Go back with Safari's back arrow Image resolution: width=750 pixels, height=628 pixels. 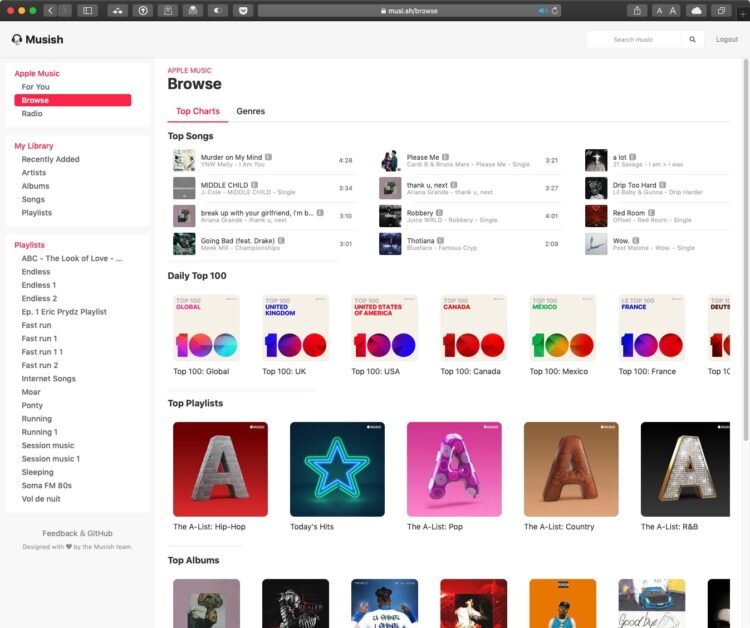point(50,11)
